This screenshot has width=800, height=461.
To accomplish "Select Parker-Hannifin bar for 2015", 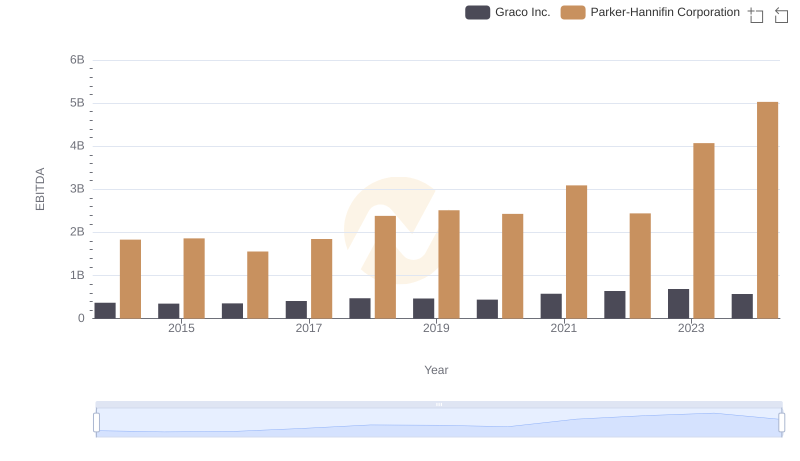I will pyautogui.click(x=194, y=278).
